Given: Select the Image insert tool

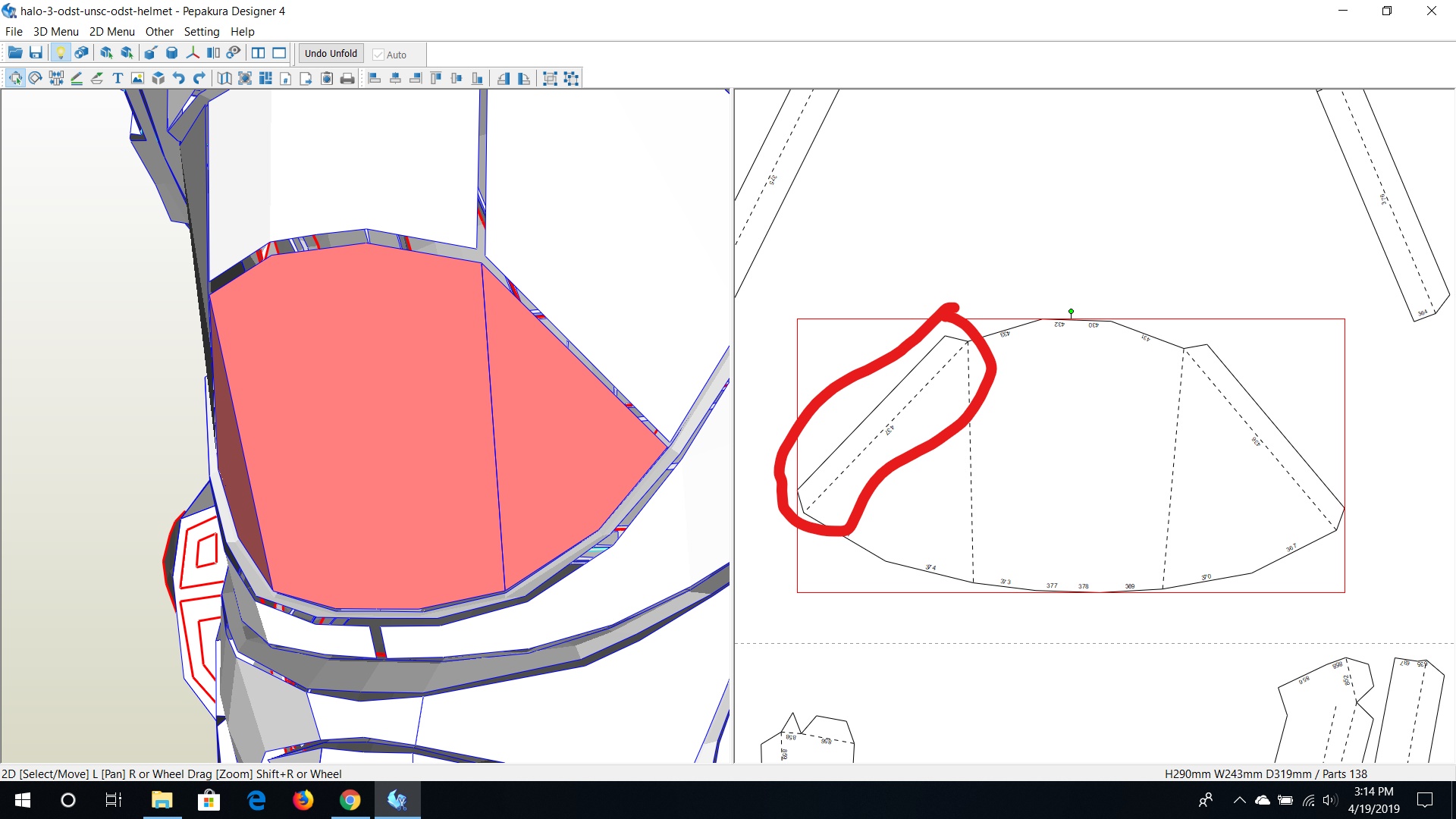Looking at the screenshot, I should click(x=137, y=78).
